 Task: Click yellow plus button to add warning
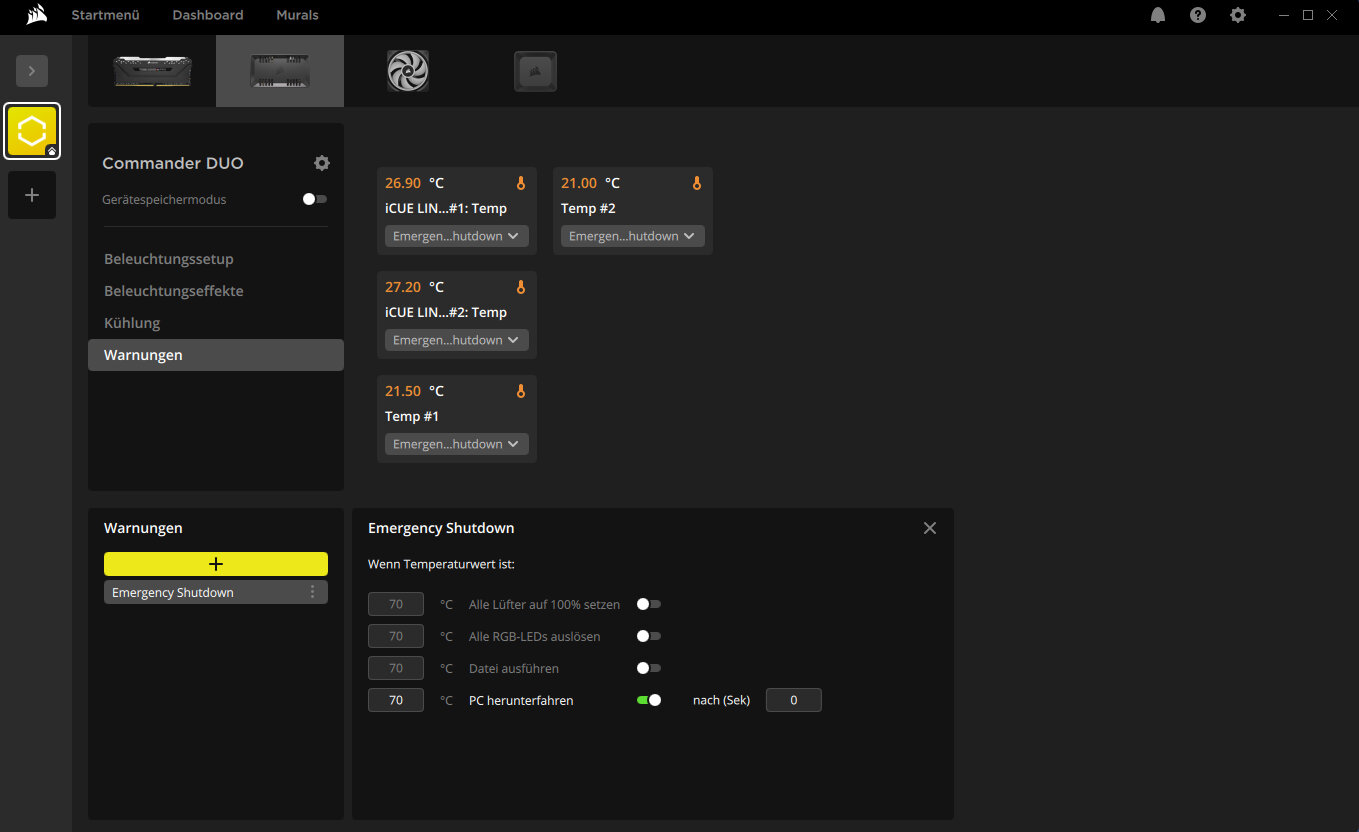pyautogui.click(x=216, y=564)
